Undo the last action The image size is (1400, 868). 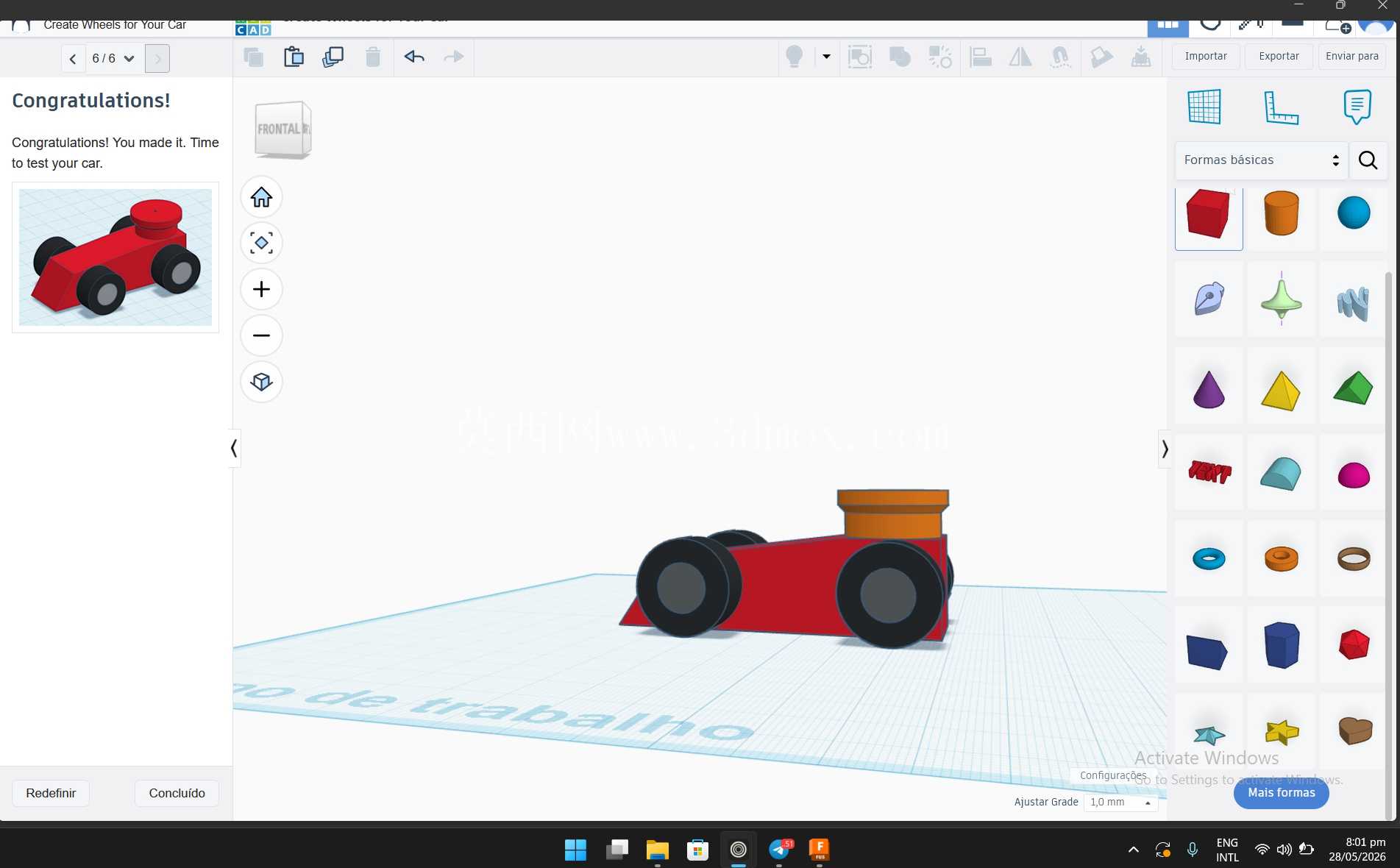414,57
